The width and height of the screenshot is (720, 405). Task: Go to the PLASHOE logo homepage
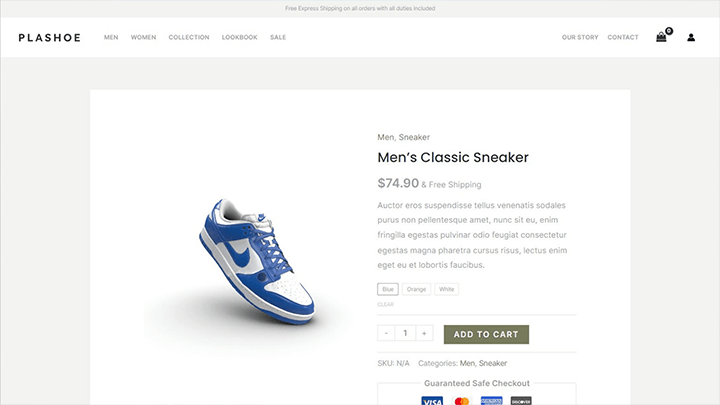click(x=50, y=38)
